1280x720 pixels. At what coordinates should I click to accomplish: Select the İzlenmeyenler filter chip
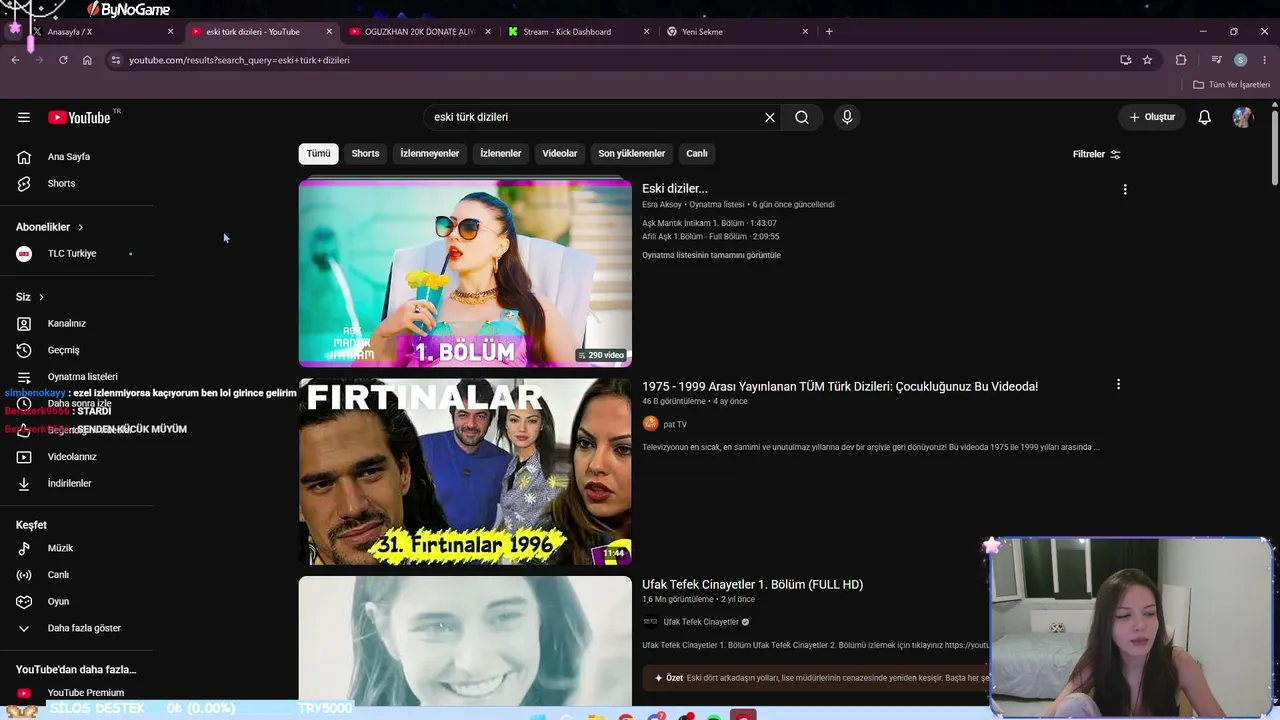pyautogui.click(x=430, y=154)
